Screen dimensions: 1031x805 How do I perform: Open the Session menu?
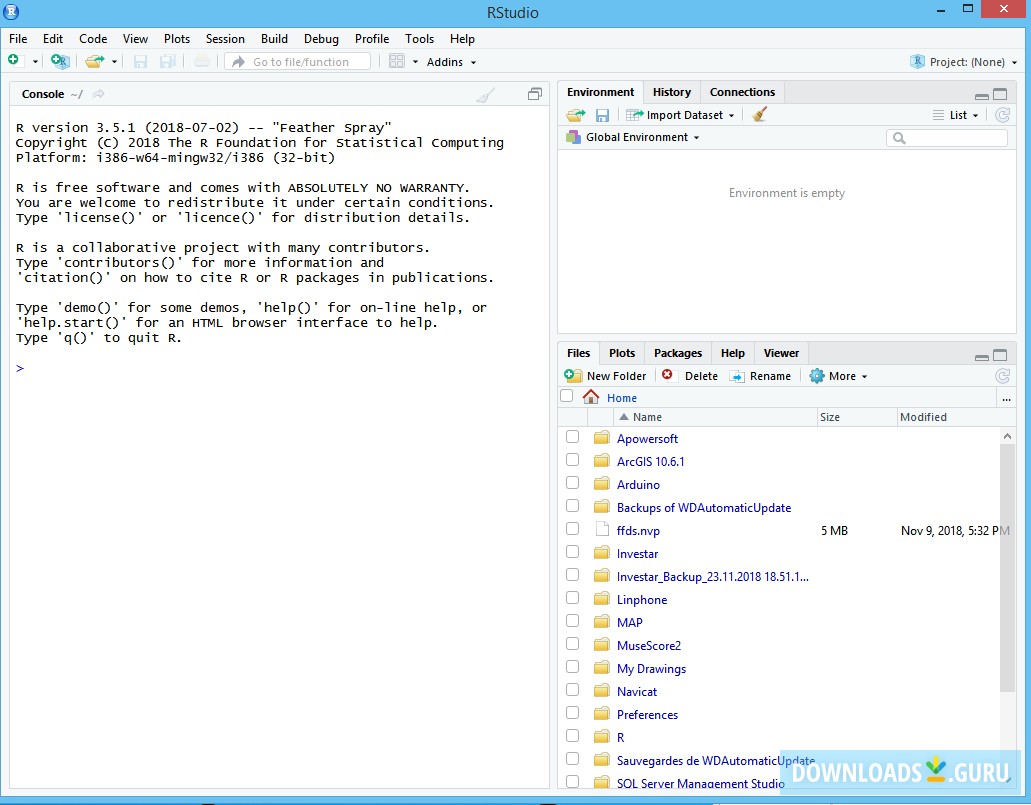[x=225, y=39]
